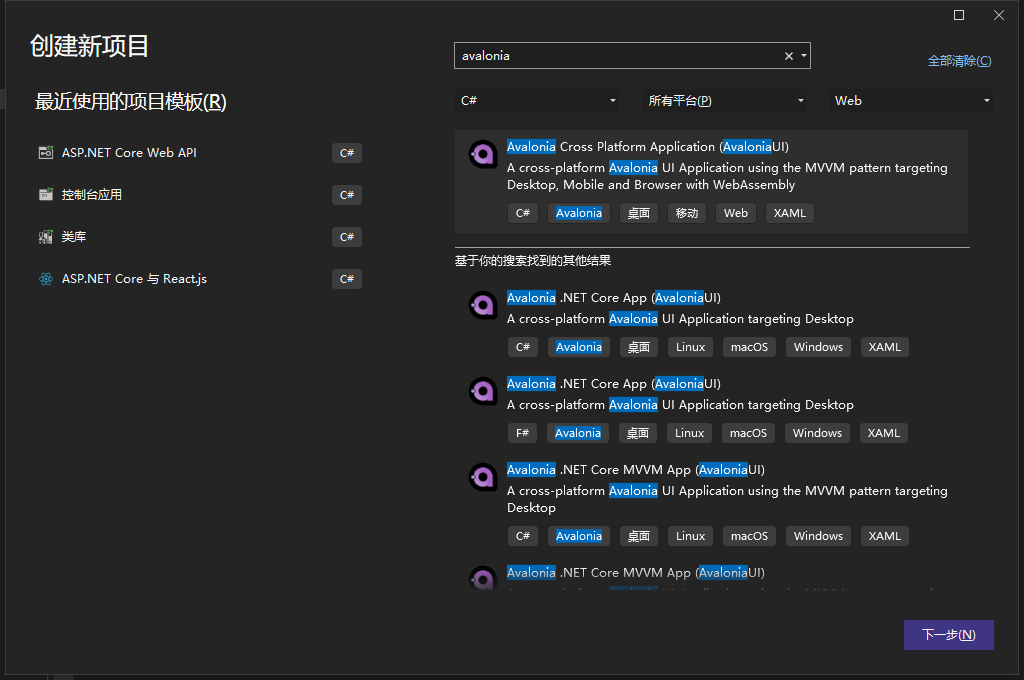Click the XAML tag on Cross Platform Application
This screenshot has width=1024, height=680.
790,213
